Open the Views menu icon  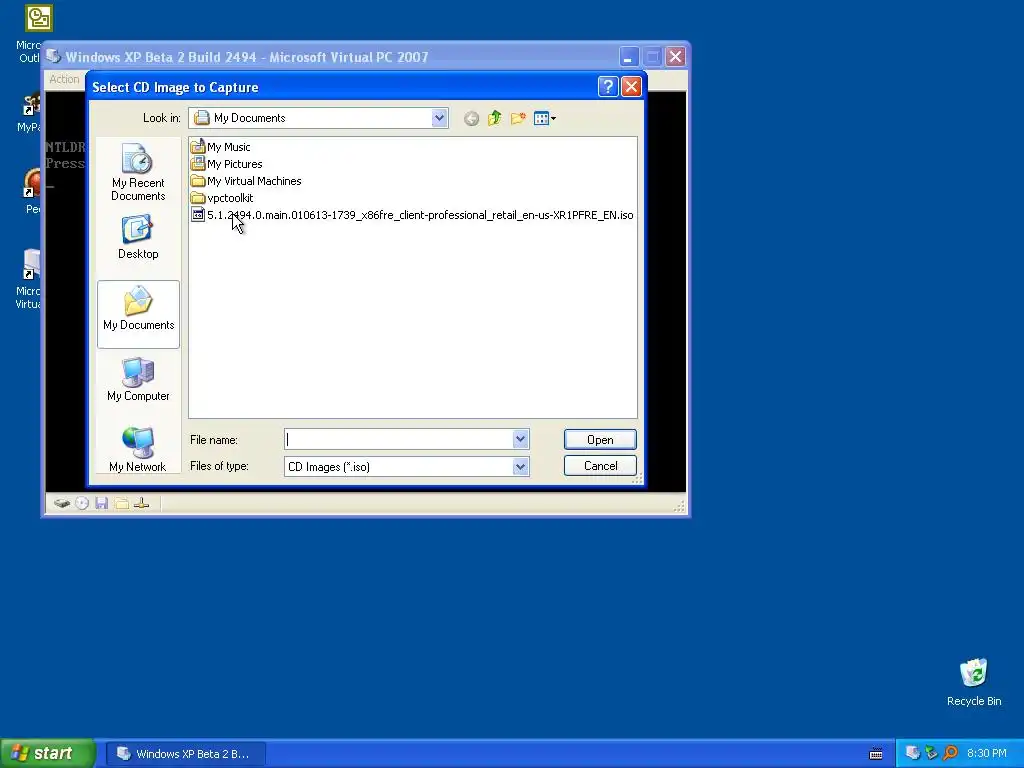(545, 118)
